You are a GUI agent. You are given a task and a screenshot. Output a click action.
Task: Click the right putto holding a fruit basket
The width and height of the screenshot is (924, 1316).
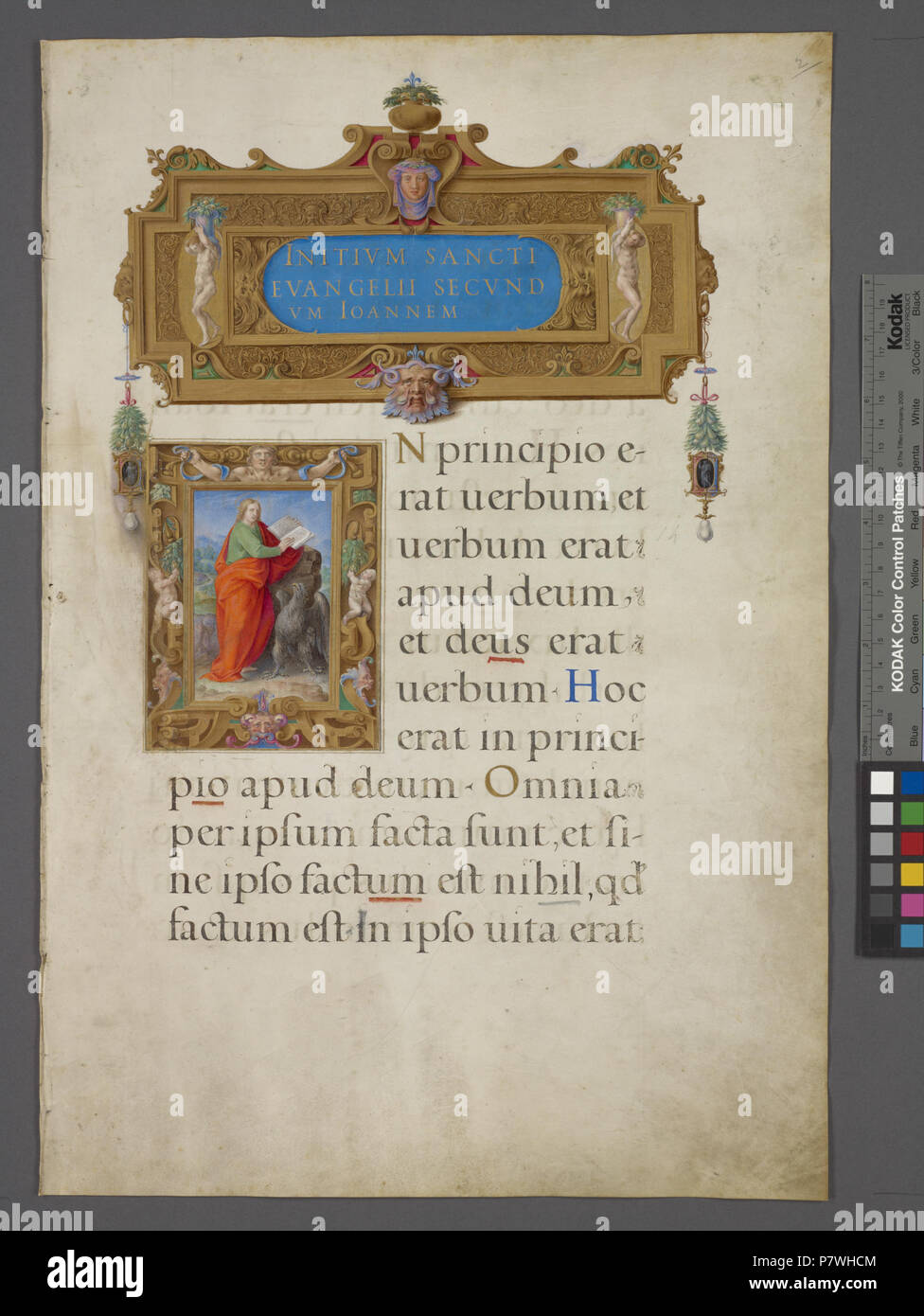coord(626,268)
